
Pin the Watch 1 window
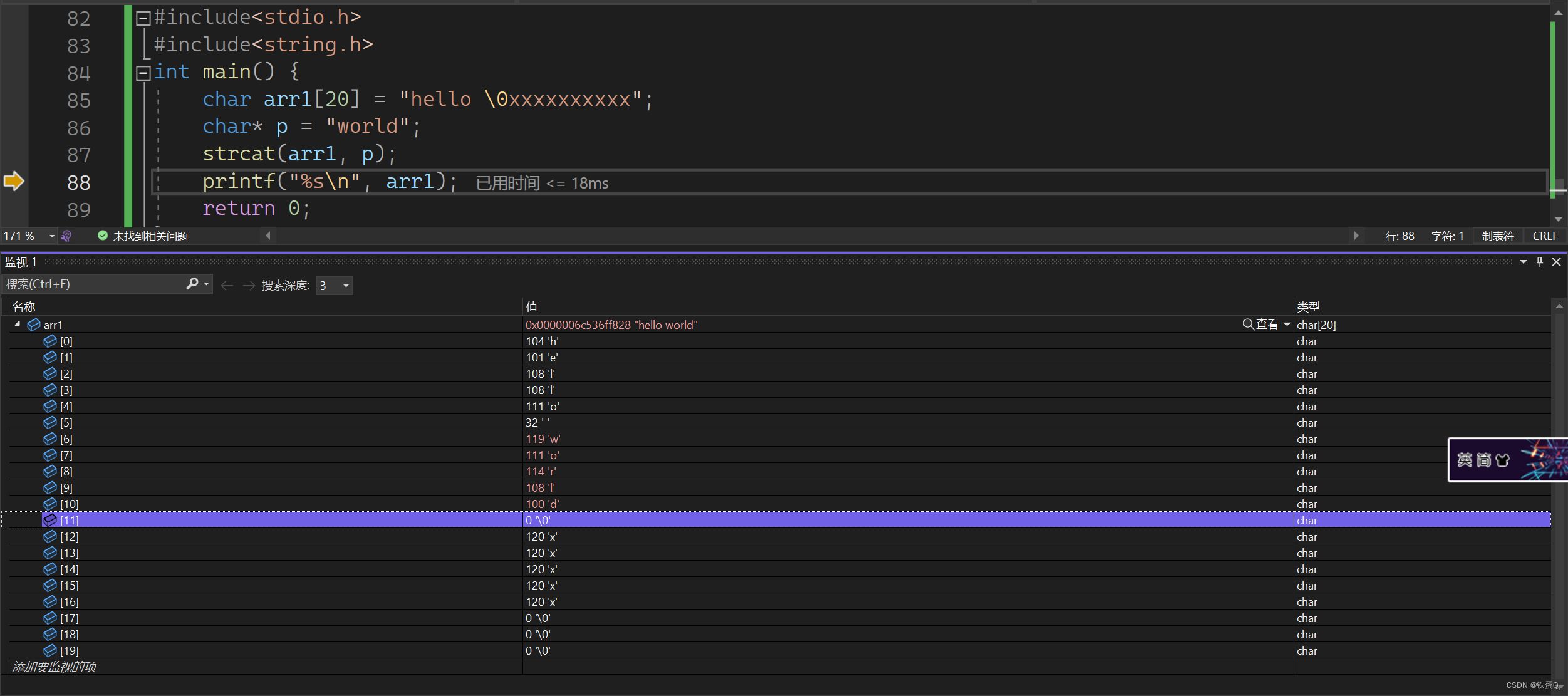tap(1540, 262)
